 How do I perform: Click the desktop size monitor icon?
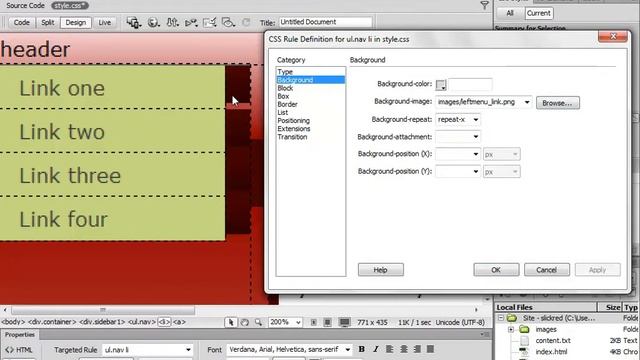344,322
